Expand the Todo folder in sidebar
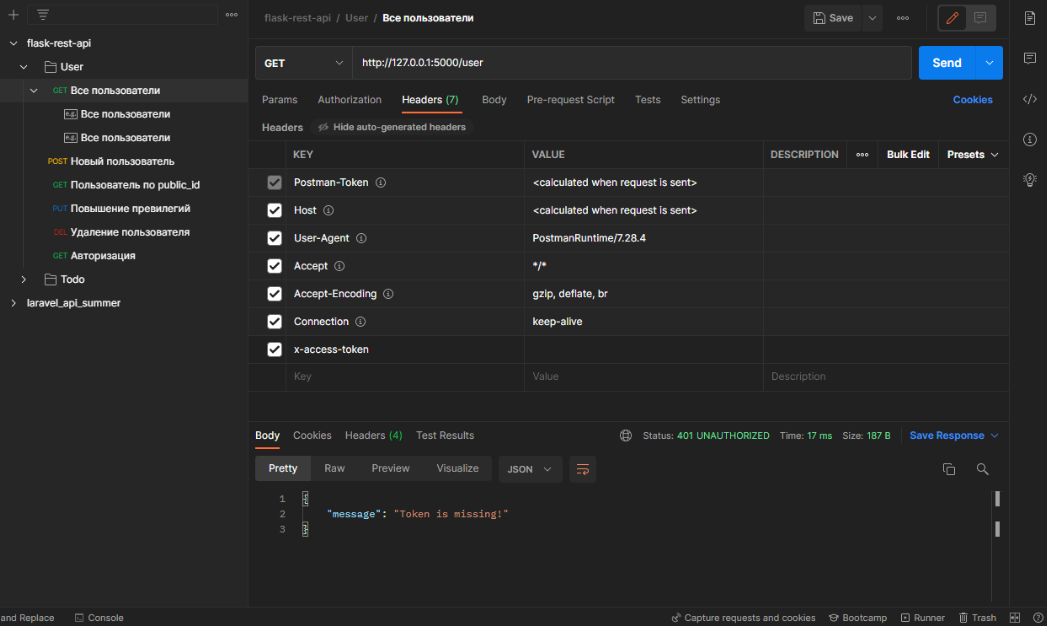The image size is (1047, 626). click(23, 280)
